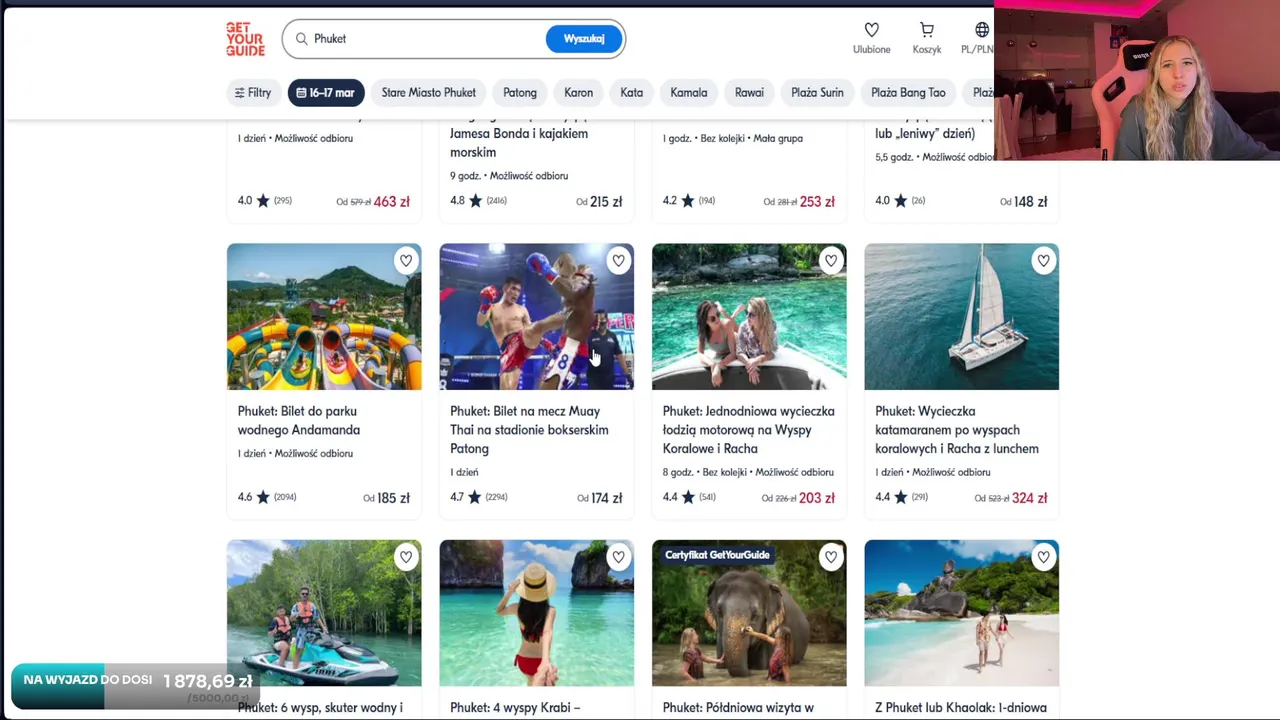Select the Kata filter chip

631,93
